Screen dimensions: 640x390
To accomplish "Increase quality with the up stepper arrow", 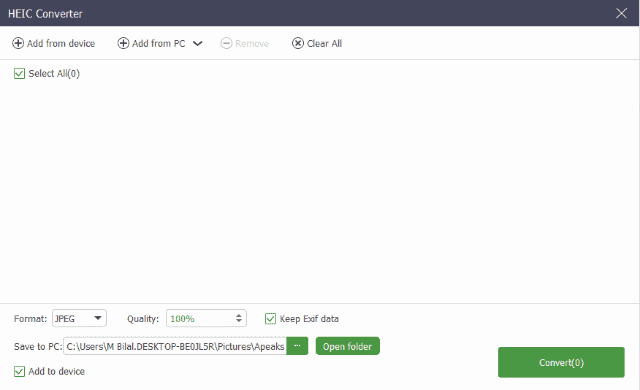I will 239,315.
